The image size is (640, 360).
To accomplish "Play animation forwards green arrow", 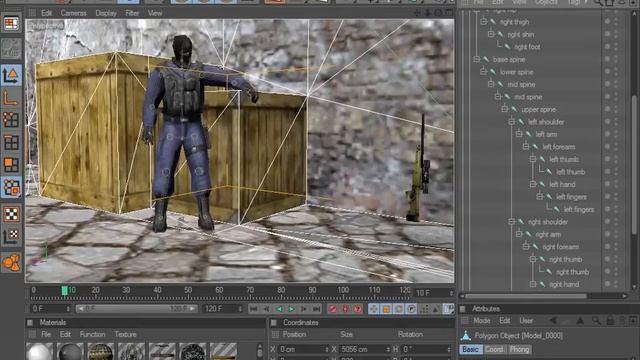I will point(291,309).
